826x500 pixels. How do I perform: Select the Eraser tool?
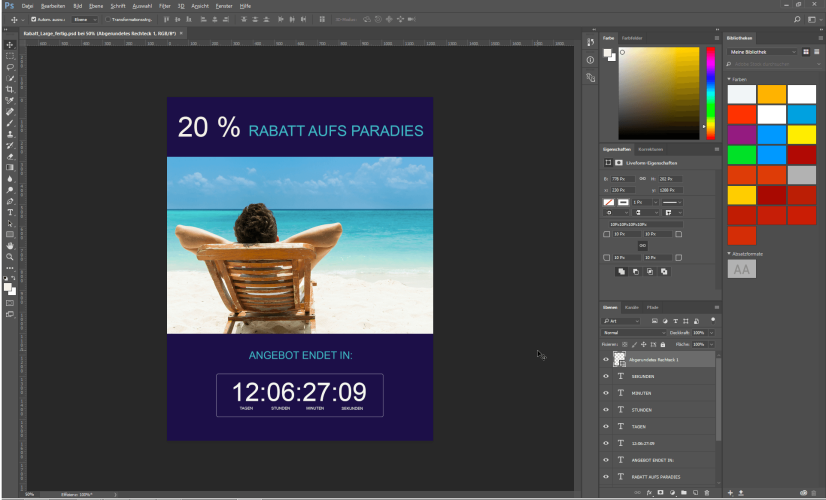[x=10, y=156]
